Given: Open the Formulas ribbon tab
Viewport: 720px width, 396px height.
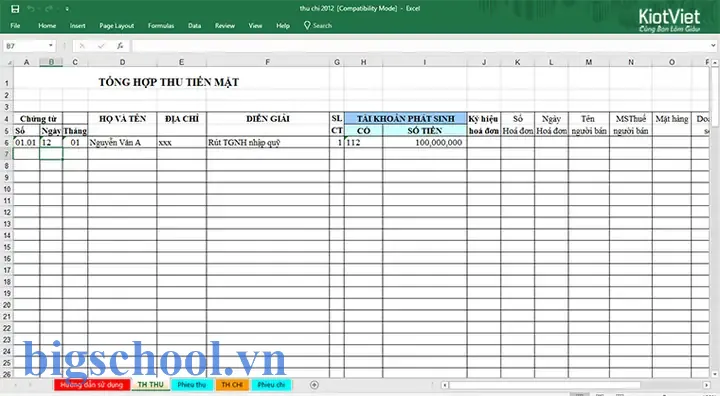Looking at the screenshot, I should (161, 26).
